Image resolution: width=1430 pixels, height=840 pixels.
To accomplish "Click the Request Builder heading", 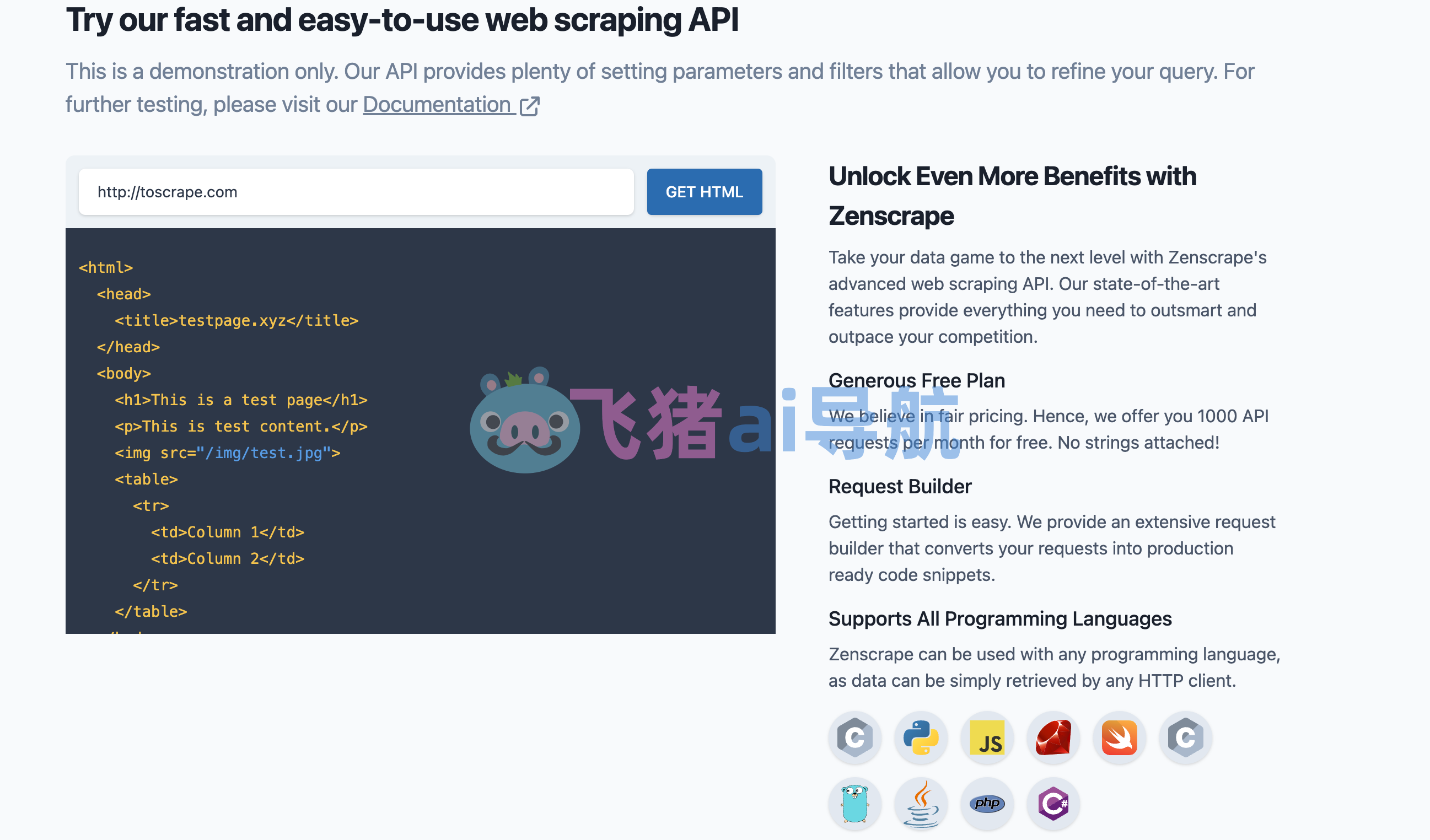I will [x=900, y=486].
